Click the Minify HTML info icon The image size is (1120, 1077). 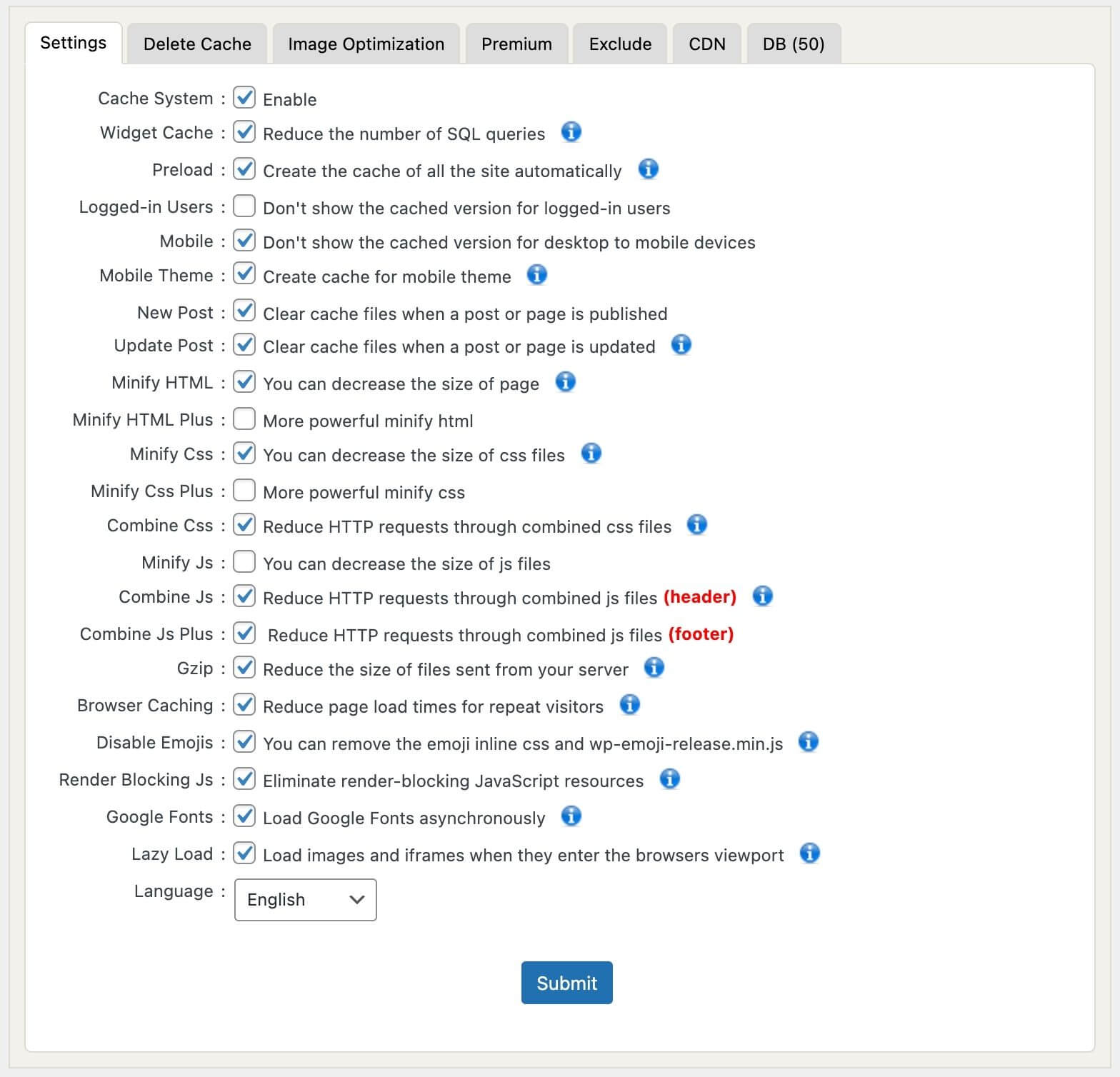(x=566, y=382)
